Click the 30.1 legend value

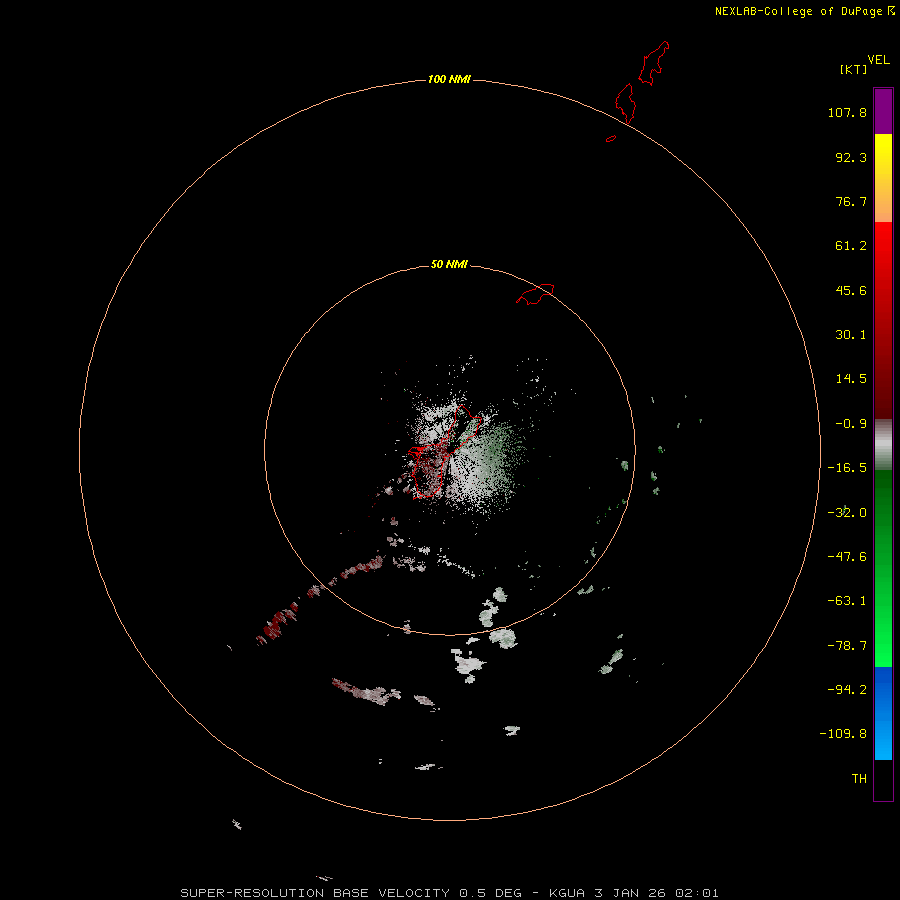click(x=851, y=335)
